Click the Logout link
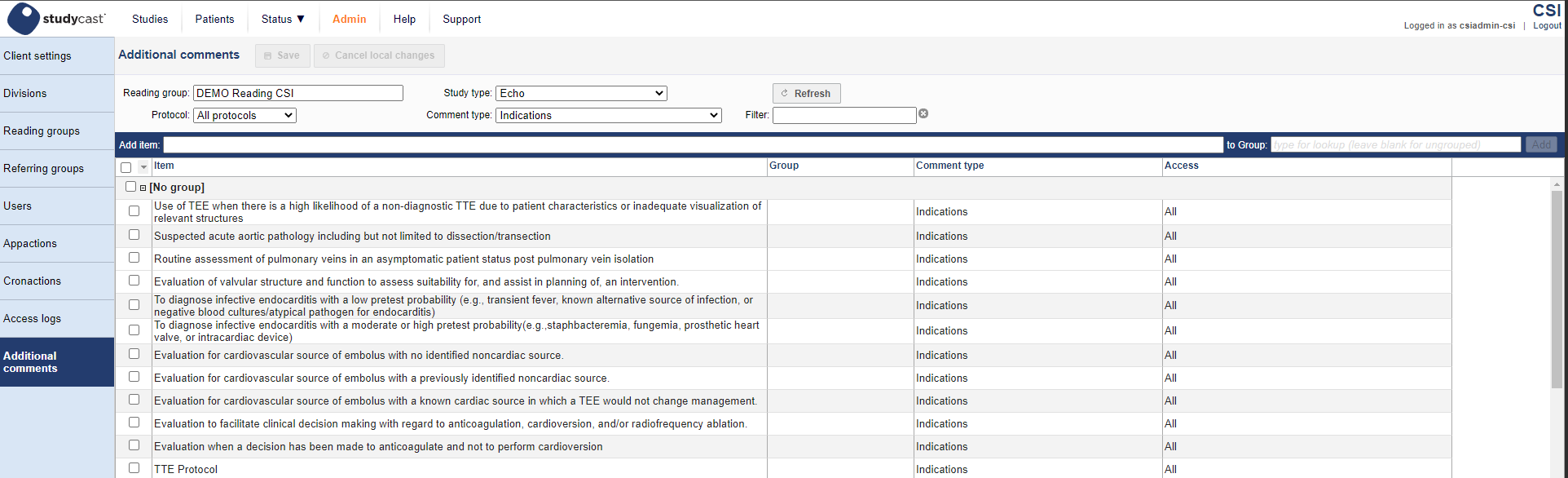1568x478 pixels. click(1547, 25)
